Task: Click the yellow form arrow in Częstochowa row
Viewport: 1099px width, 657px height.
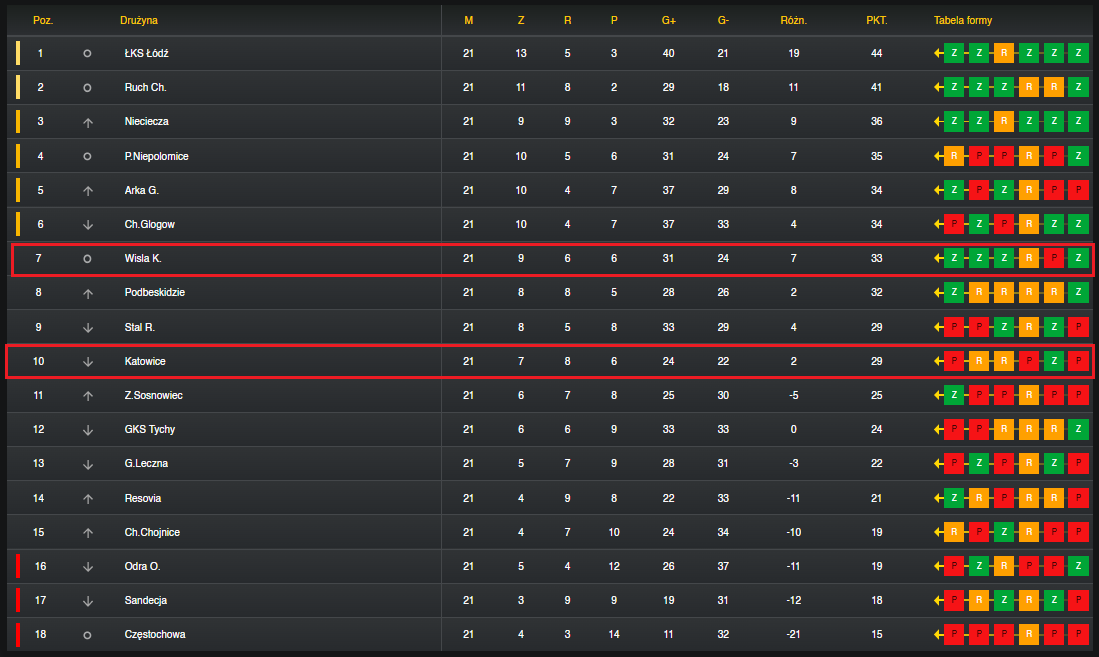Action: (938, 635)
